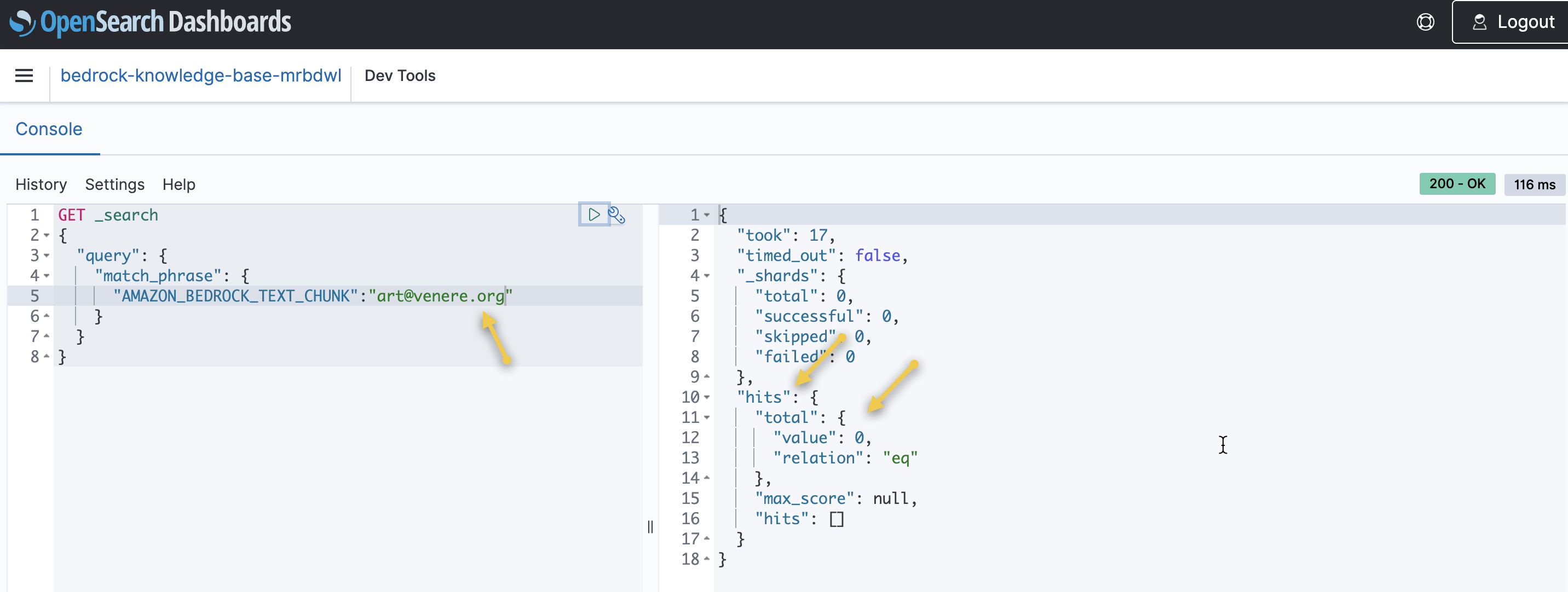This screenshot has width=1568, height=592.
Task: Open the hamburger navigation menu
Action: tap(24, 76)
